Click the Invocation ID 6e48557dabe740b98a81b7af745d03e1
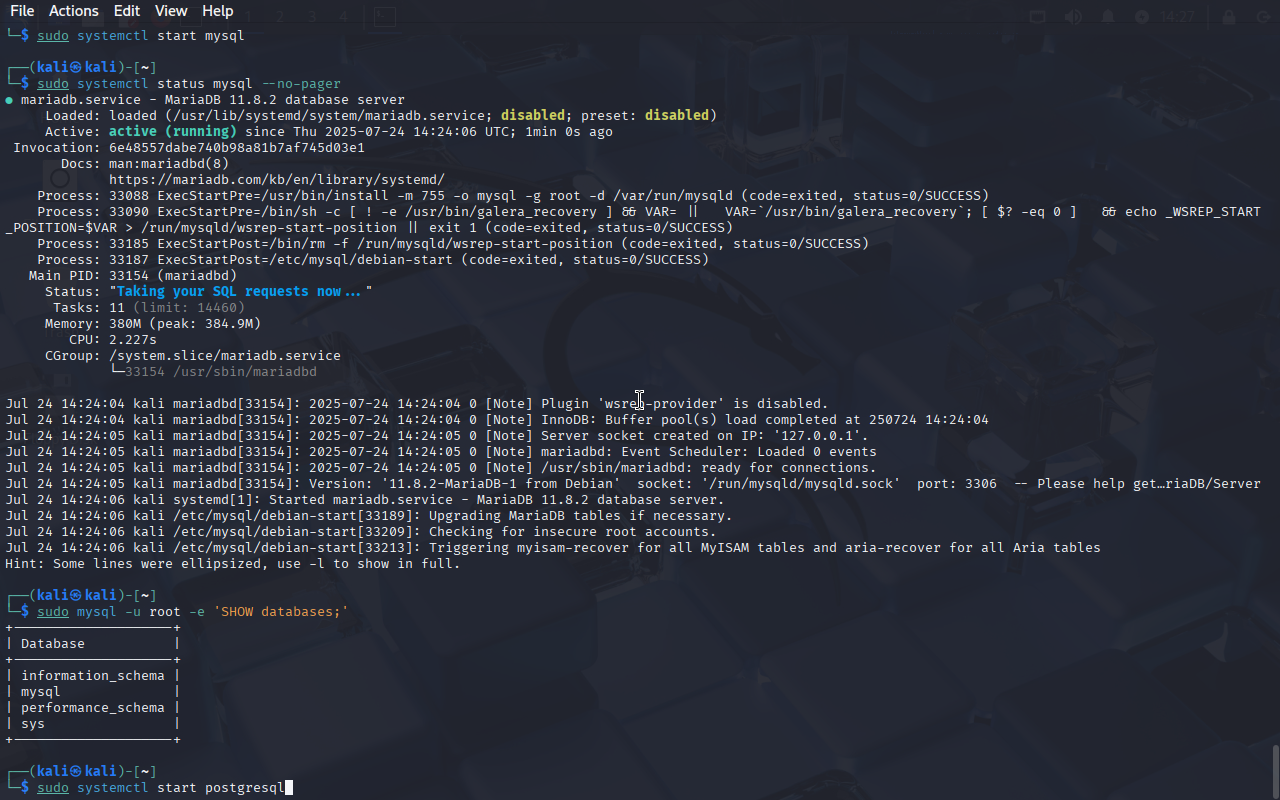1280x800 pixels. click(x=237, y=148)
